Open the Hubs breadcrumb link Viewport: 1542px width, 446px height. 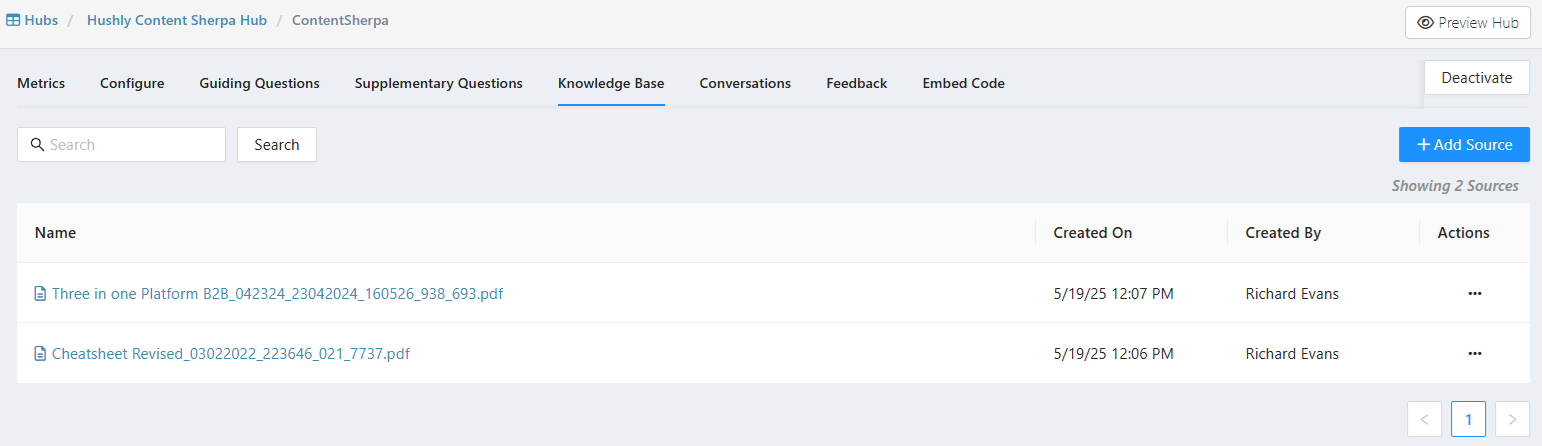pos(41,20)
